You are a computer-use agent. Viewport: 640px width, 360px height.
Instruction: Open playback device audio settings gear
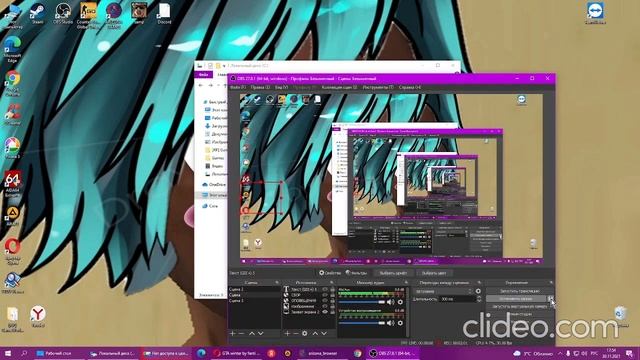click(400, 323)
